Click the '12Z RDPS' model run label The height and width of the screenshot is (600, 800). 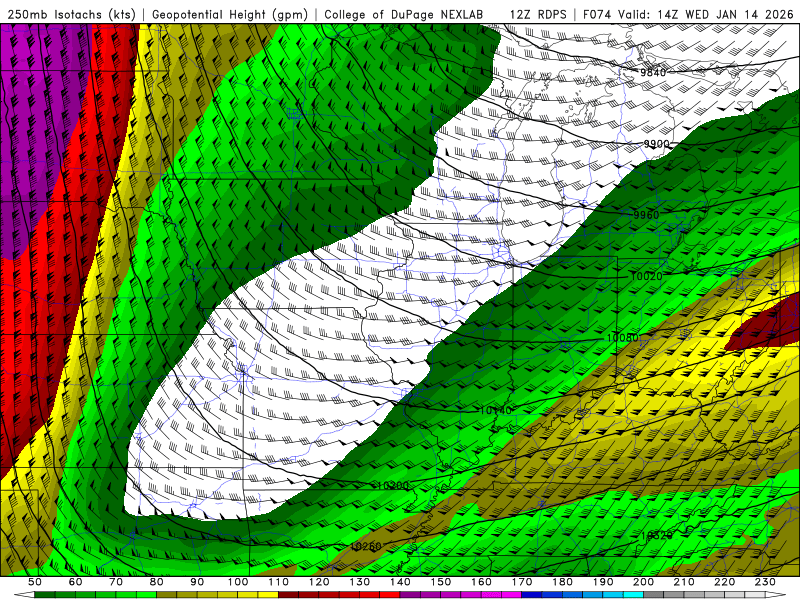538,15
